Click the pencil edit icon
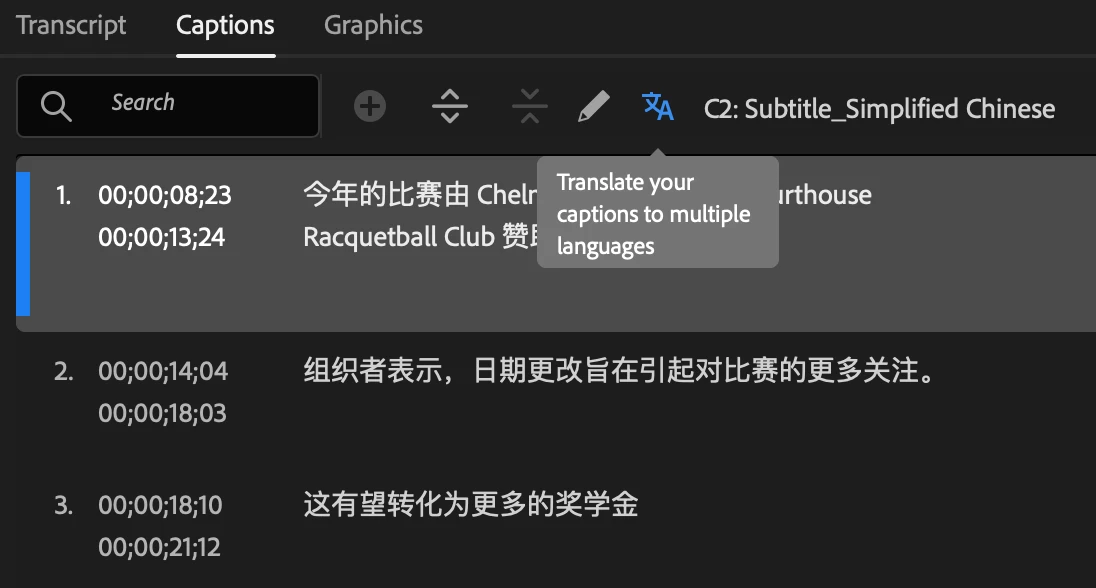This screenshot has width=1096, height=588. pos(593,106)
